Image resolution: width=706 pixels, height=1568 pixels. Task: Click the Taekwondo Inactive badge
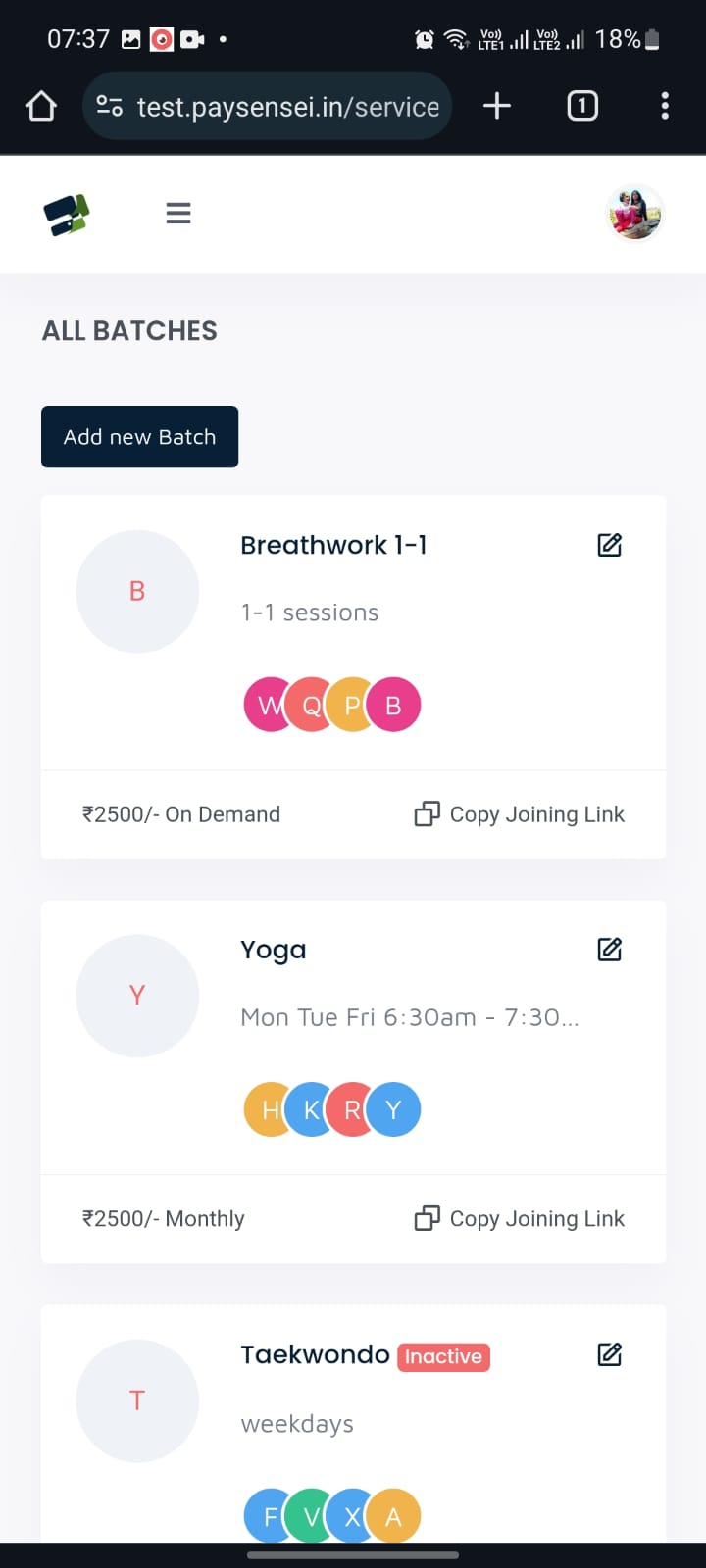click(443, 1357)
